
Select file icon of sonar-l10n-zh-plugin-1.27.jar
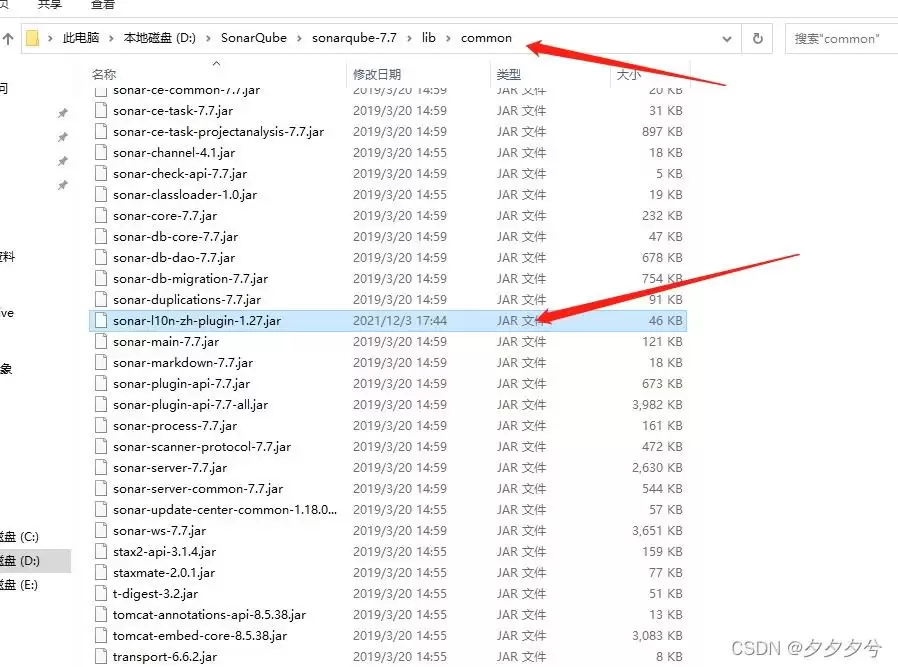pos(101,321)
